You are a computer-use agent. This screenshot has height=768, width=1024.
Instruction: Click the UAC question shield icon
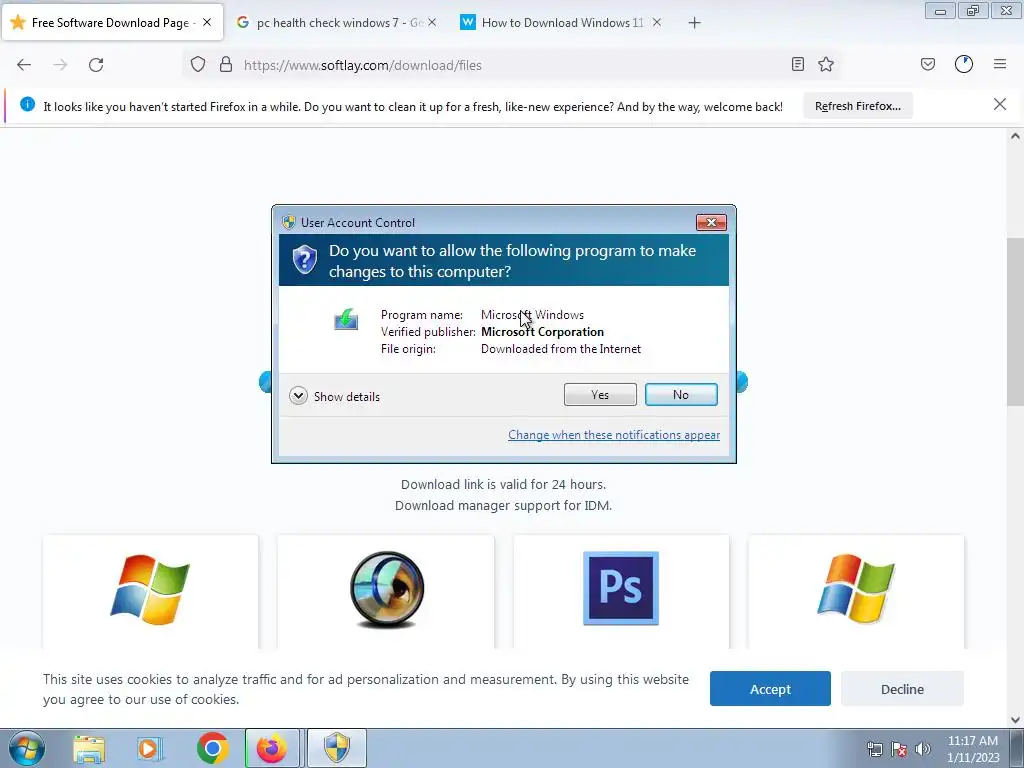tap(304, 260)
